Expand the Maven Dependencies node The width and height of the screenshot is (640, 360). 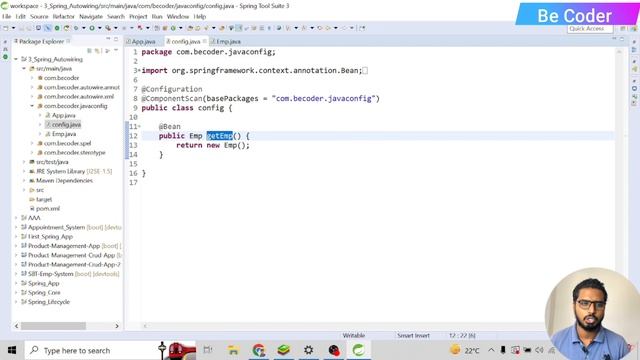pyautogui.click(x=24, y=180)
